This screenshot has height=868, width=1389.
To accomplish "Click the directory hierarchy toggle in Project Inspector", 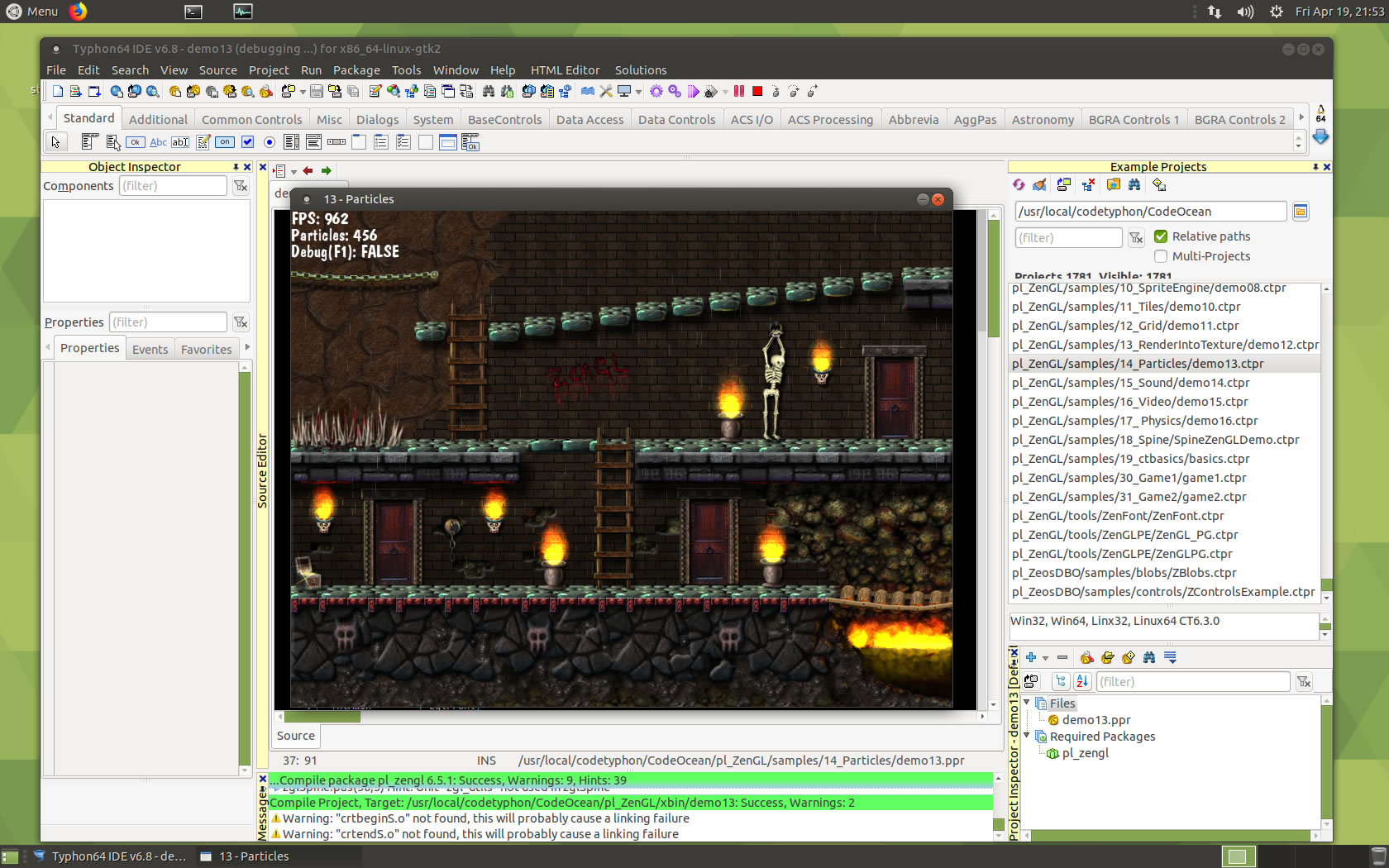I will click(1062, 682).
